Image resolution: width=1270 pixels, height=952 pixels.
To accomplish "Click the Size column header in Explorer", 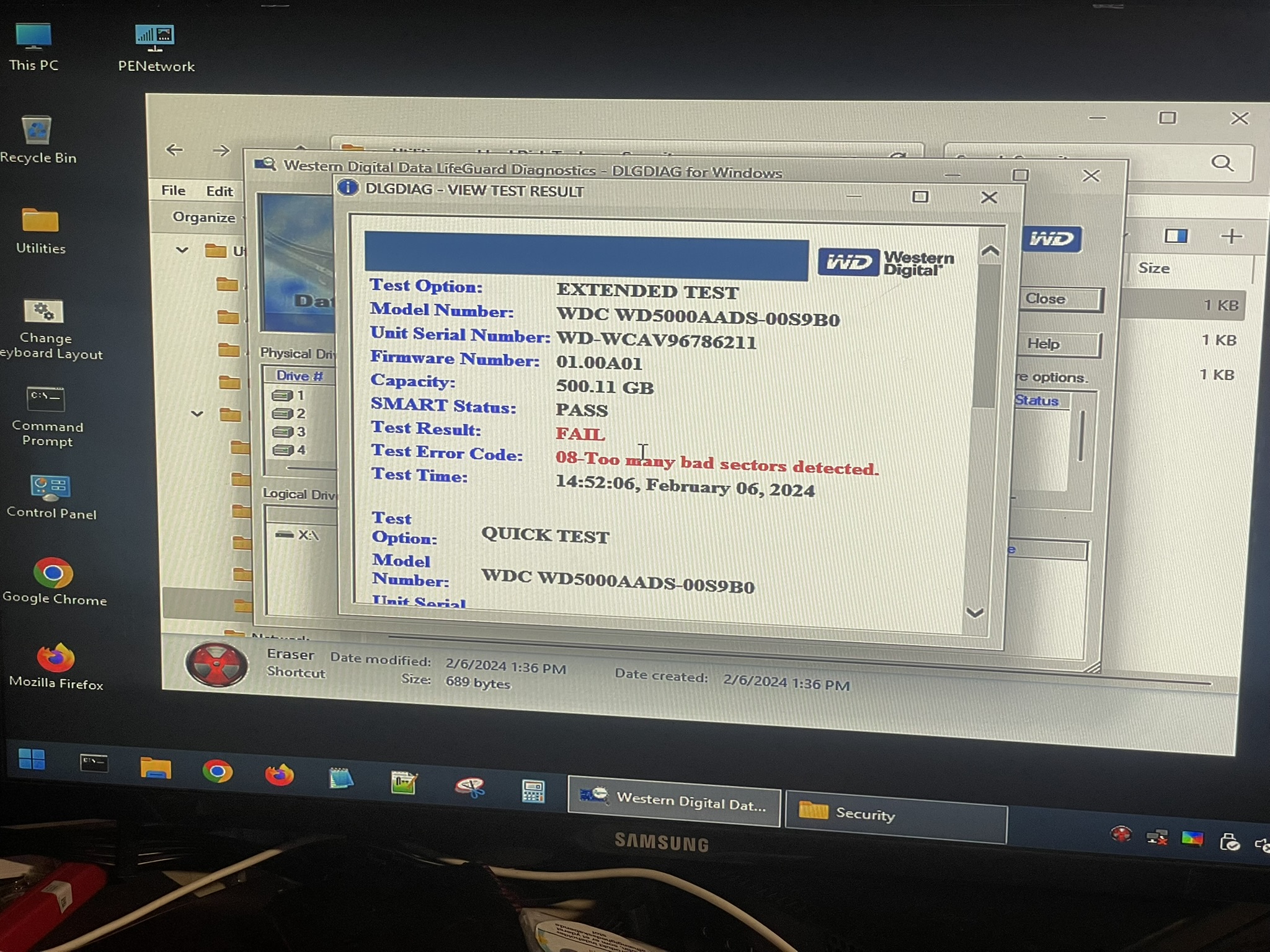I will tap(1153, 268).
